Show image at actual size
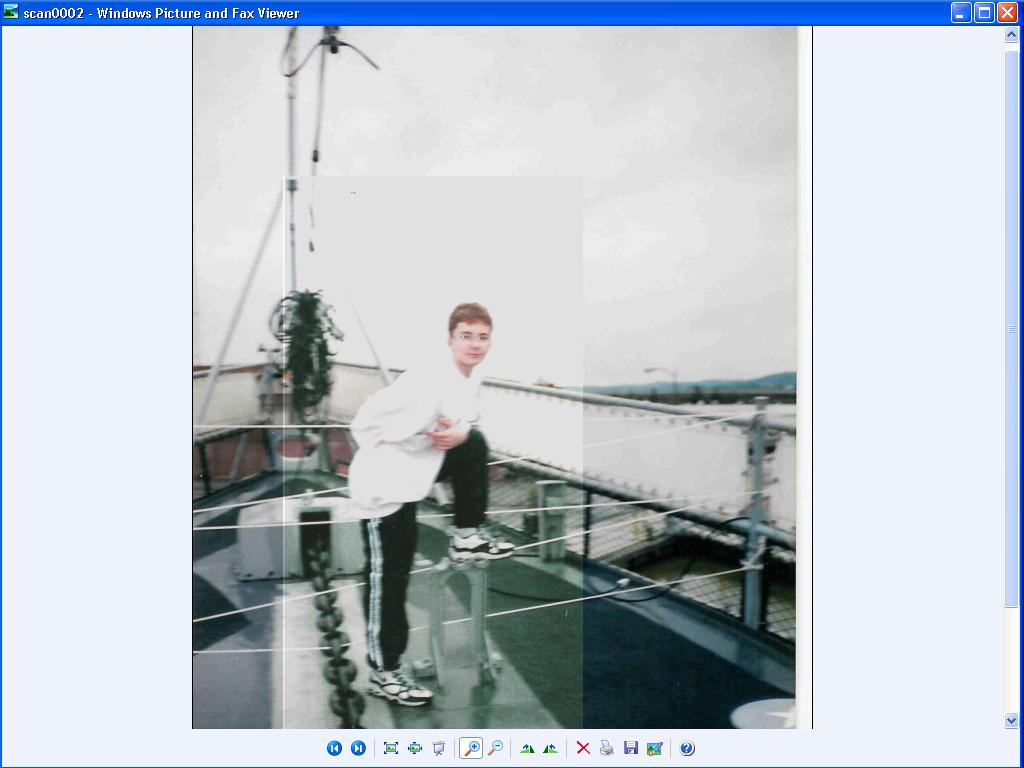This screenshot has height=768, width=1024. tap(415, 748)
